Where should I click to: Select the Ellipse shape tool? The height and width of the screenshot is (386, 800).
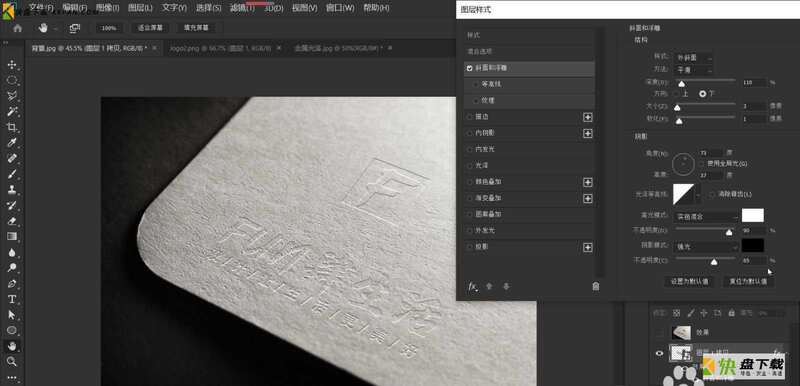[12, 330]
